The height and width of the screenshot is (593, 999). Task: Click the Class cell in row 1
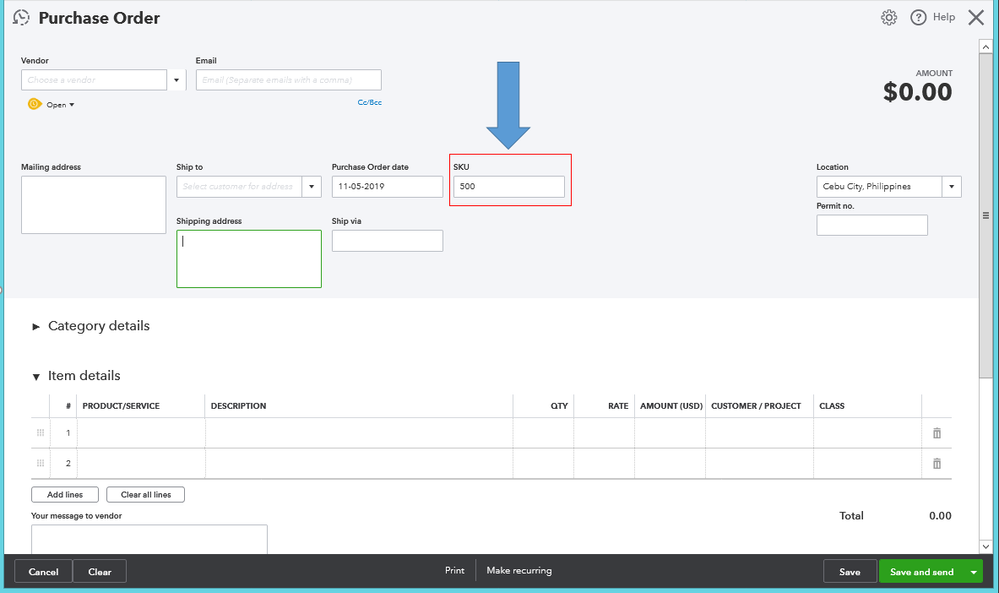tap(868, 433)
